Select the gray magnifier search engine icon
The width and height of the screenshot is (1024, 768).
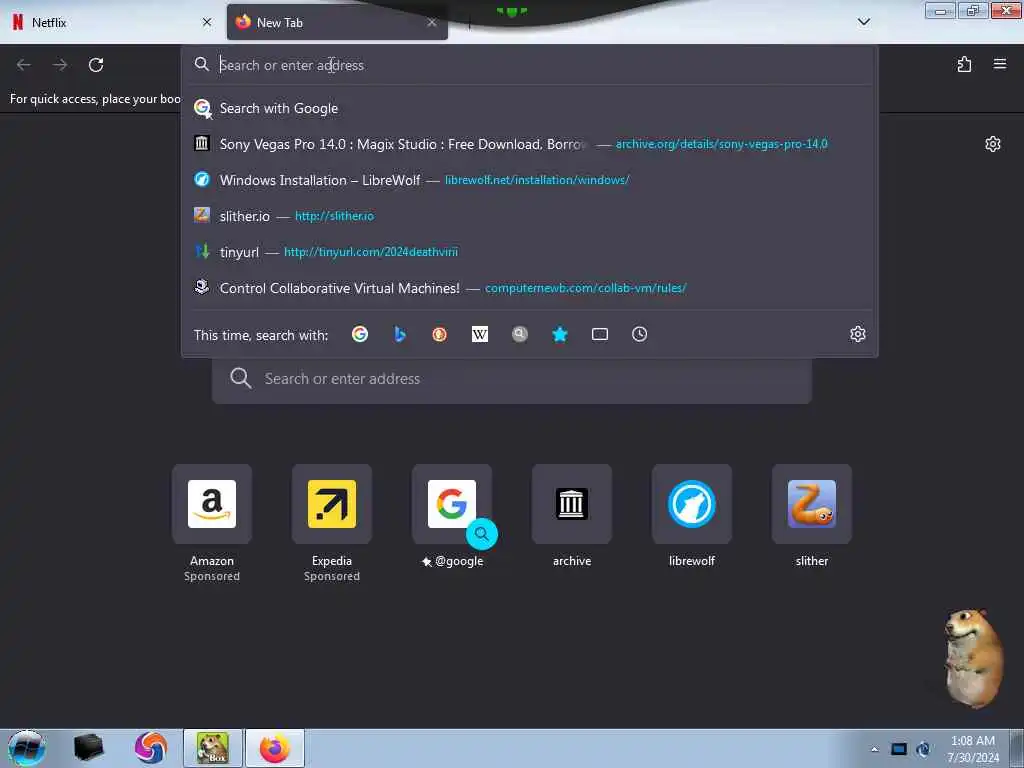(520, 334)
